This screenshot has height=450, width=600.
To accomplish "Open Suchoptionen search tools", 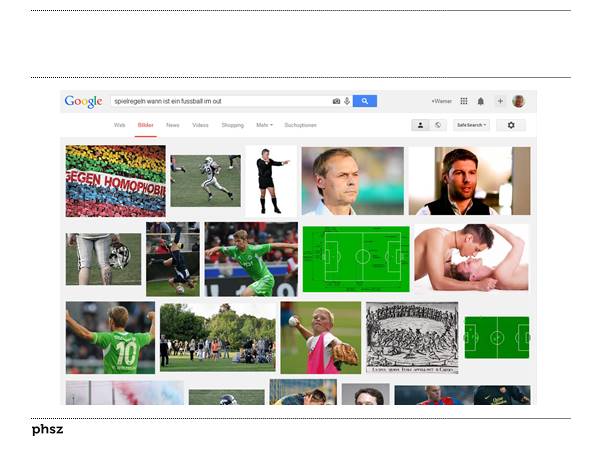I will coord(300,125).
